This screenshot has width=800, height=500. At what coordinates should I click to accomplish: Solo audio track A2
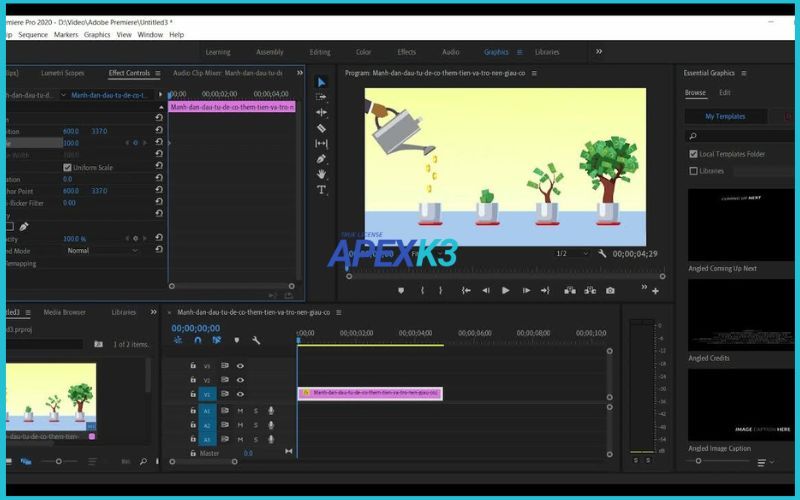[x=256, y=425]
